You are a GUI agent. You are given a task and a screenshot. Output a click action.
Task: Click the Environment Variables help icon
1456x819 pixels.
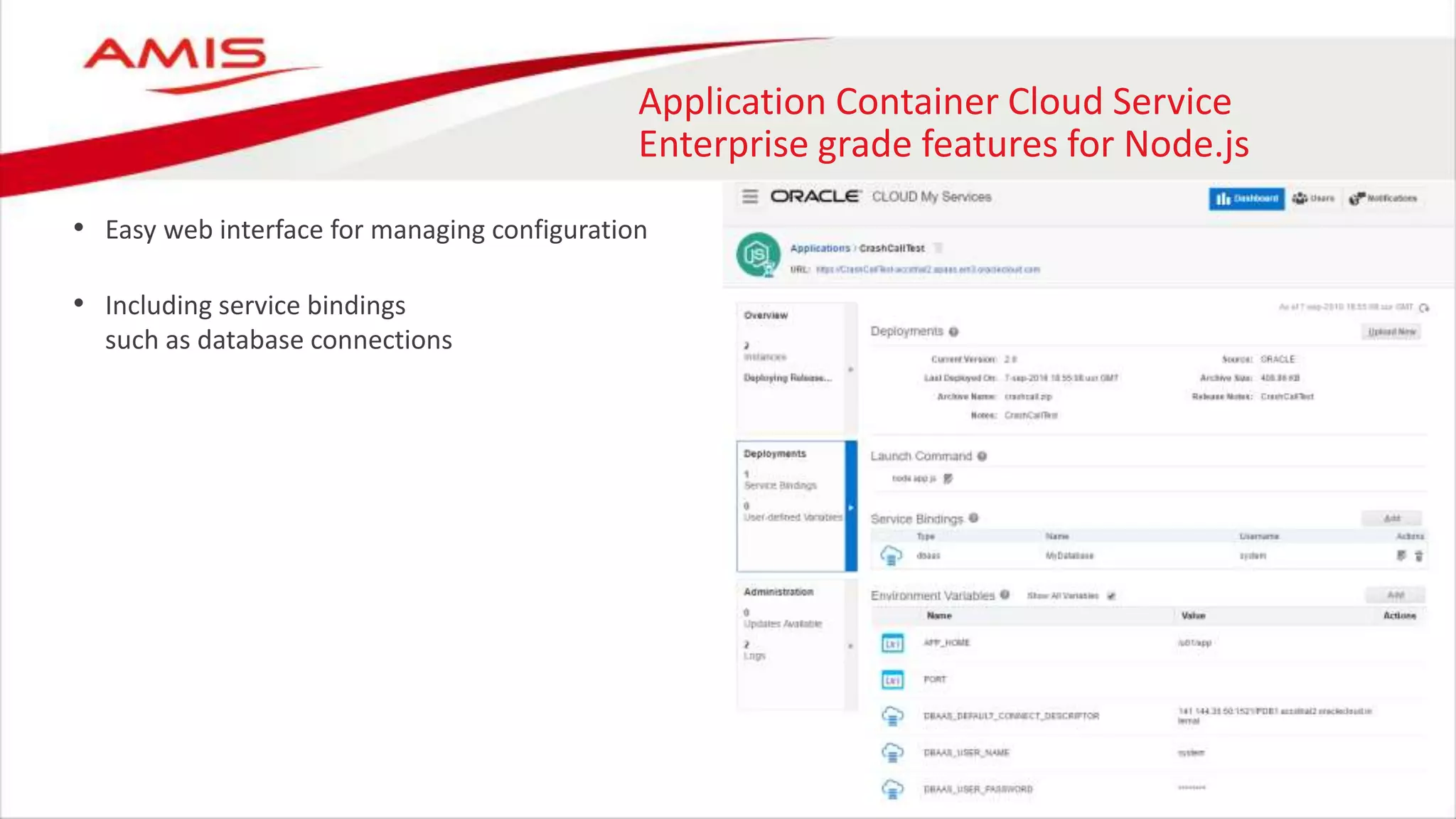(1005, 595)
